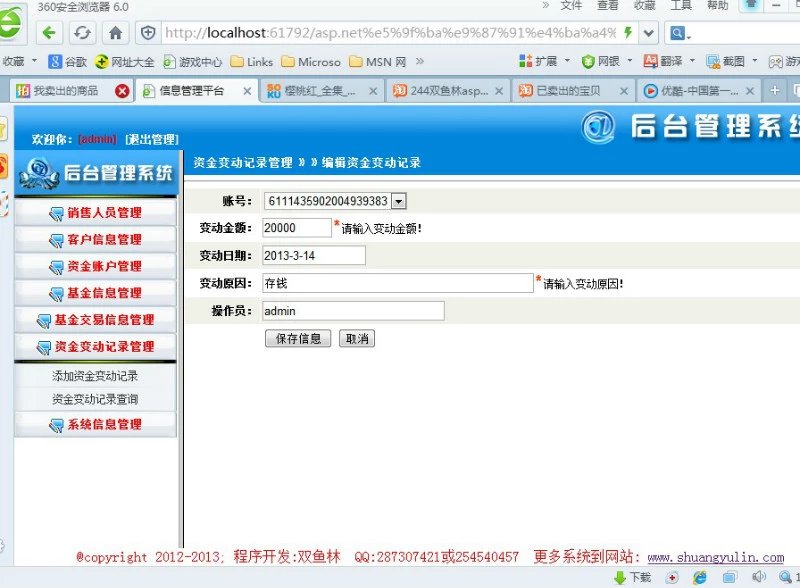Open the 工具 menu
The height and width of the screenshot is (588, 800).
pyautogui.click(x=681, y=6)
